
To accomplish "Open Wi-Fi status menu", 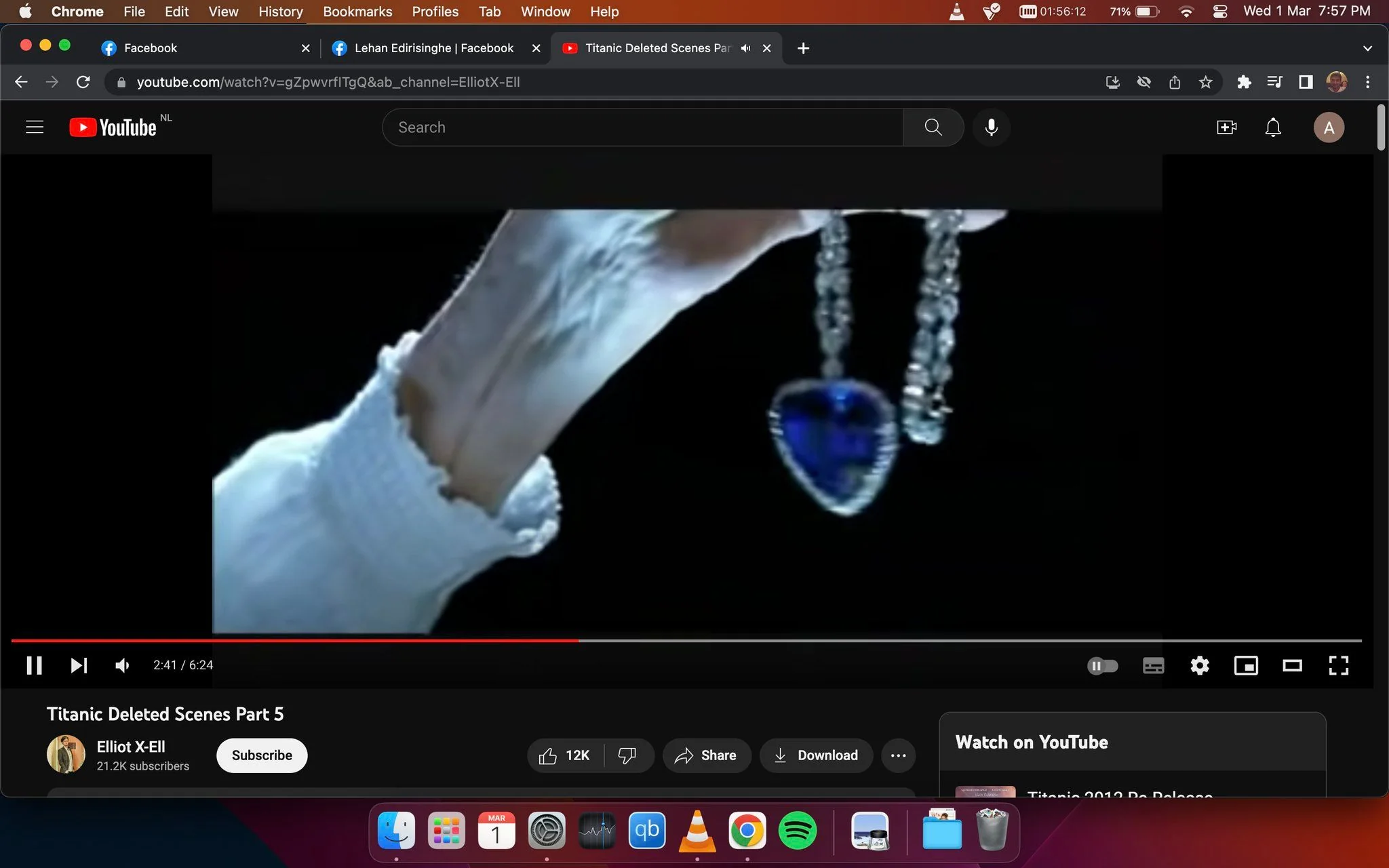I will coord(1186,12).
